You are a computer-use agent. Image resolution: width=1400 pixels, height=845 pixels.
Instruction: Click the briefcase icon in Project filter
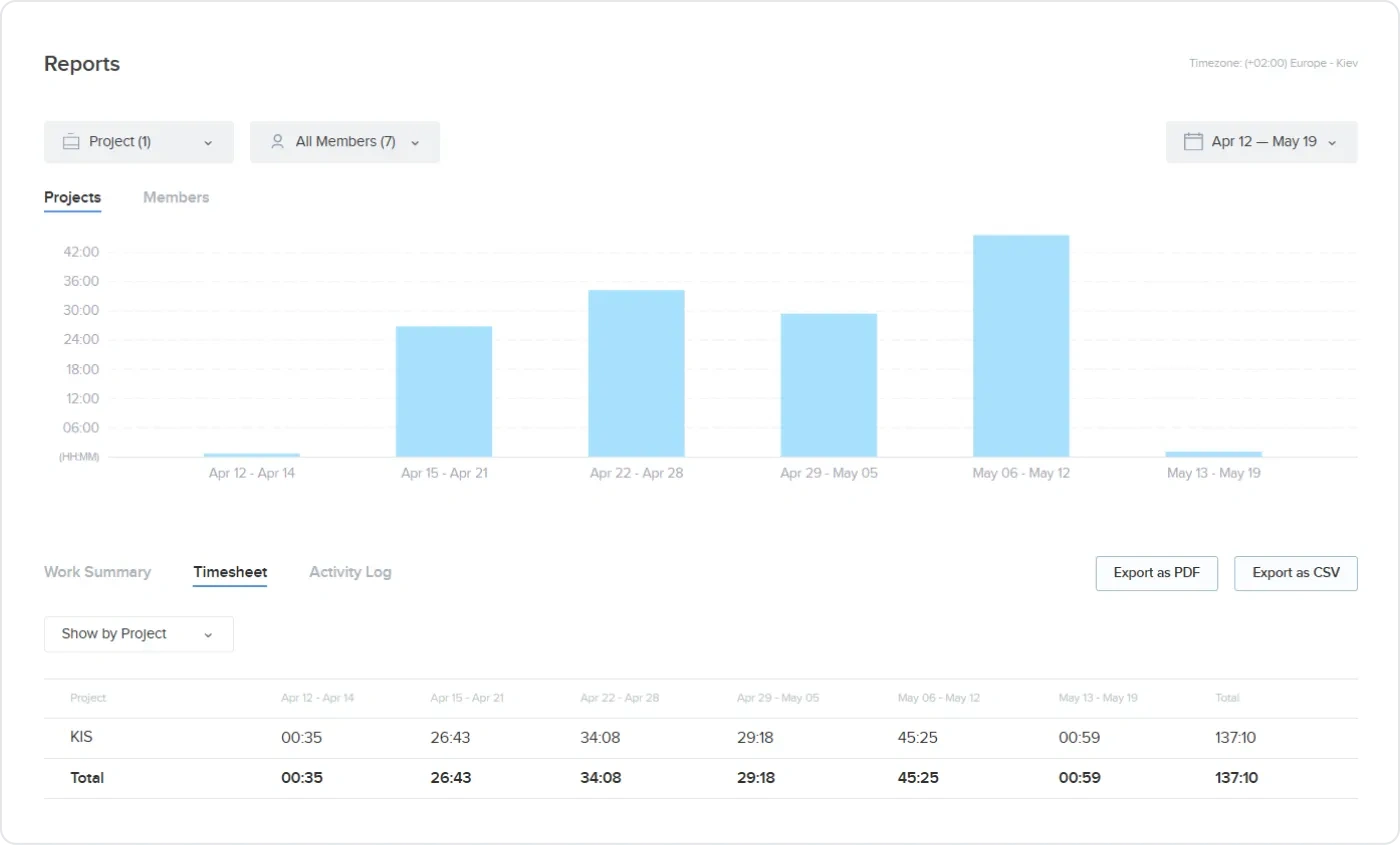tap(71, 142)
